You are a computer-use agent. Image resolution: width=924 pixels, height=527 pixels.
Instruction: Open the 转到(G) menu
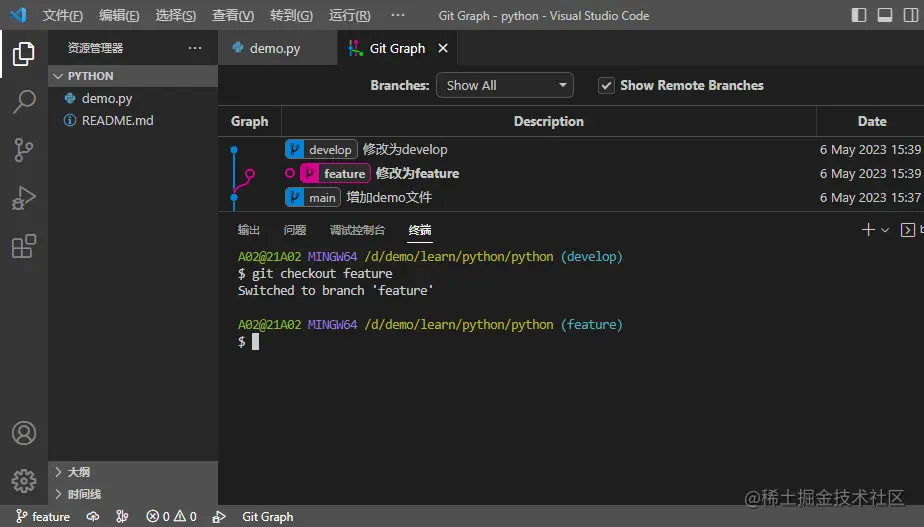point(291,15)
